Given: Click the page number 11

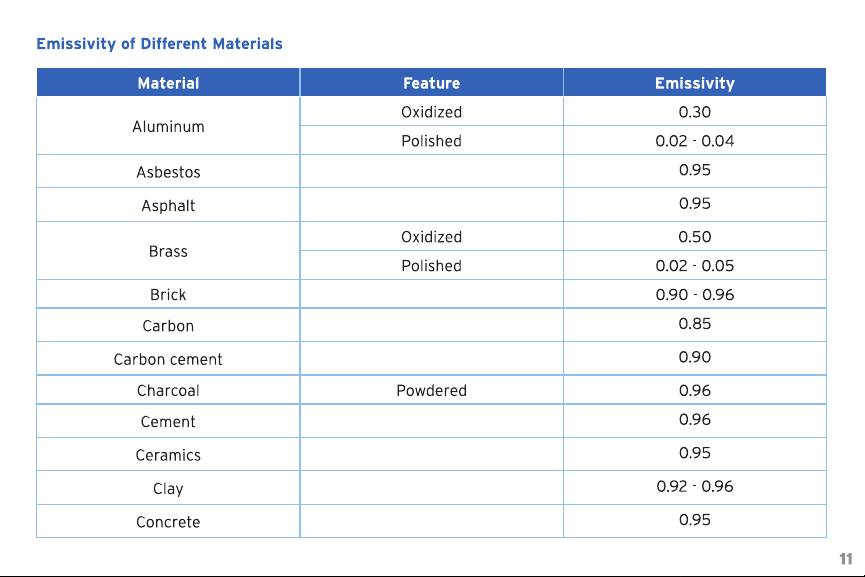Looking at the screenshot, I should point(846,559).
